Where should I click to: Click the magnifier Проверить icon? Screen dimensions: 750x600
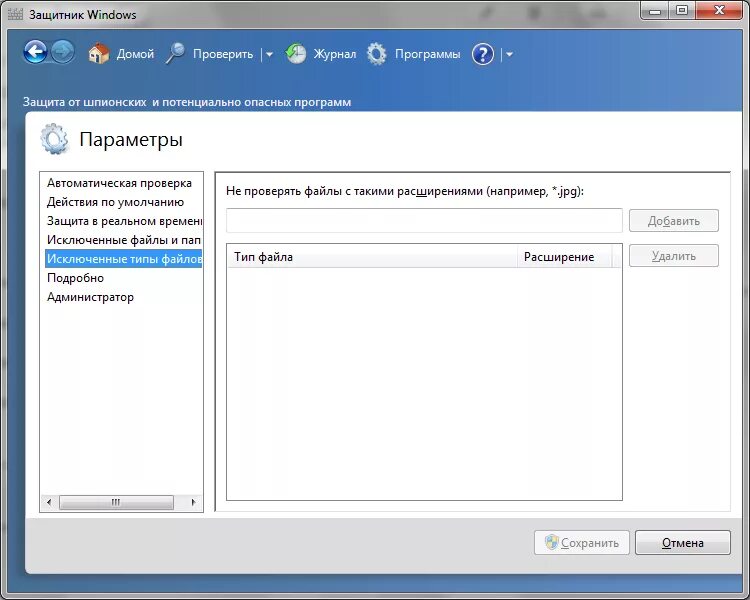coord(176,54)
